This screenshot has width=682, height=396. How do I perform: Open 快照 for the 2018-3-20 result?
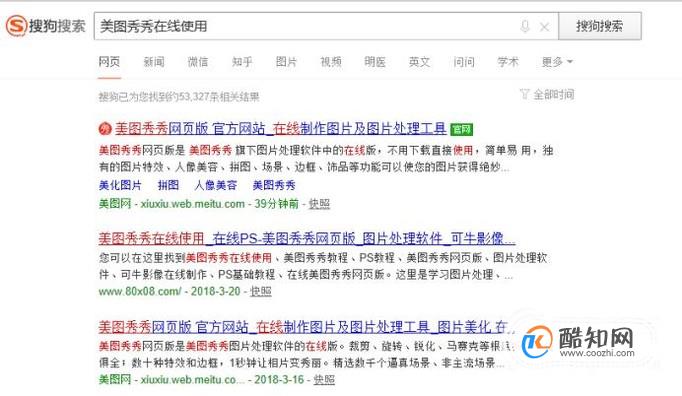pos(261,291)
